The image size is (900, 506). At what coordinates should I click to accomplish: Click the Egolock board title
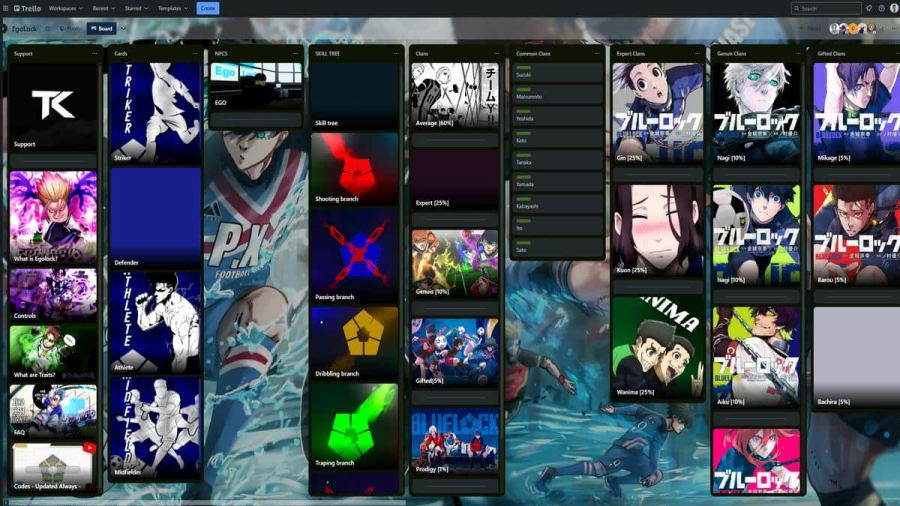[x=24, y=29]
